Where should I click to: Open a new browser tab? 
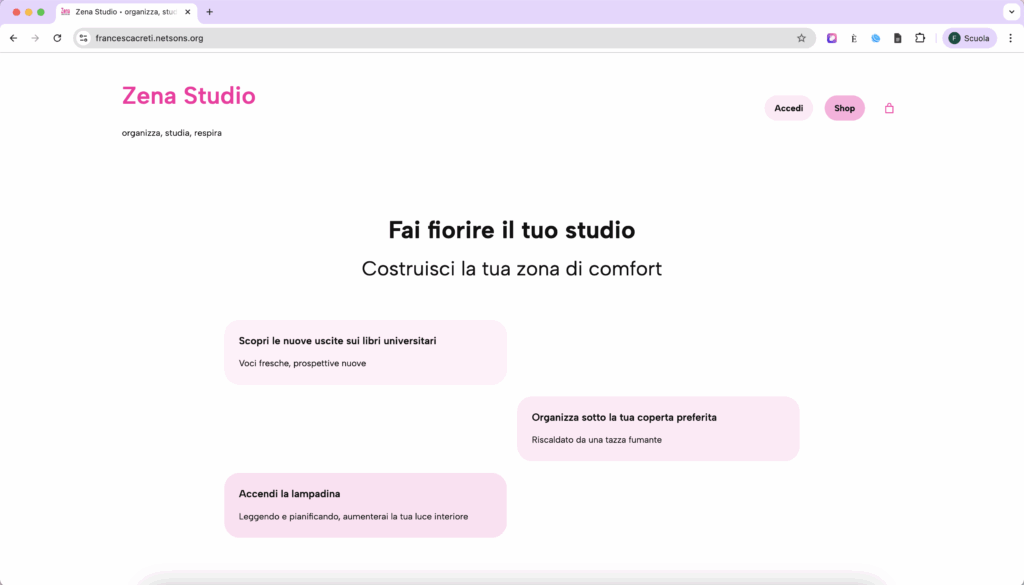point(209,12)
